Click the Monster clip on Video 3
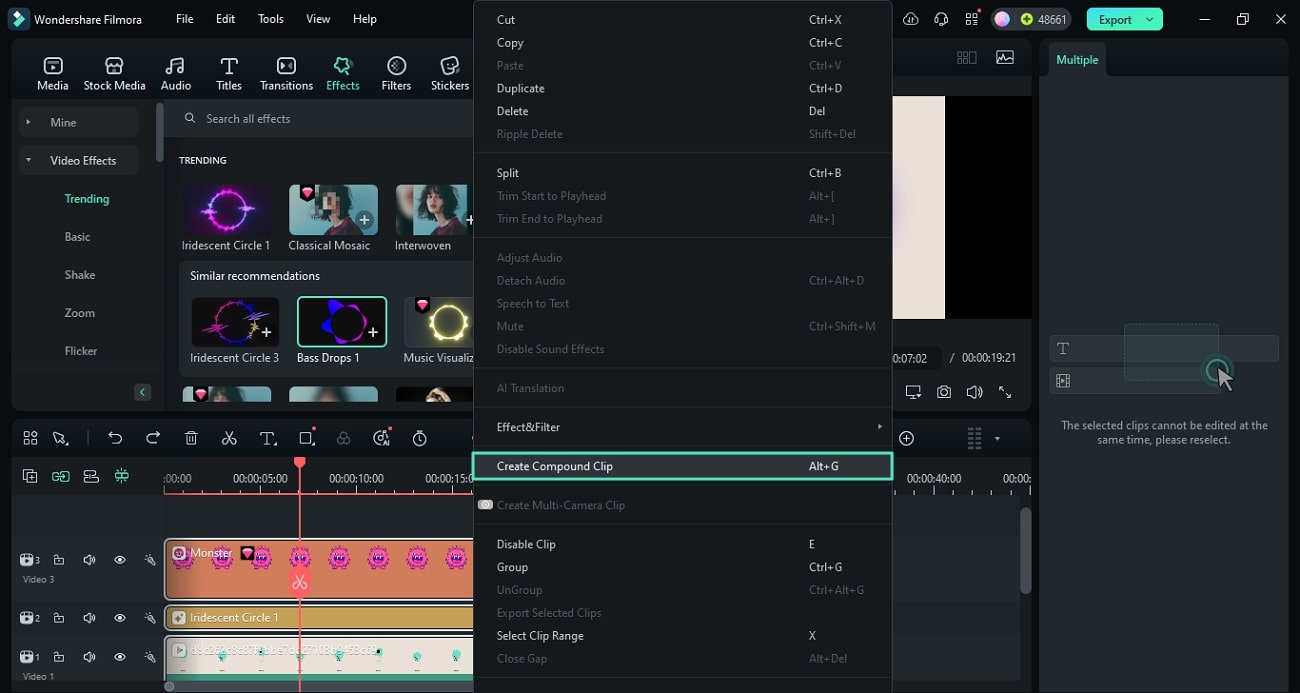 (320, 569)
